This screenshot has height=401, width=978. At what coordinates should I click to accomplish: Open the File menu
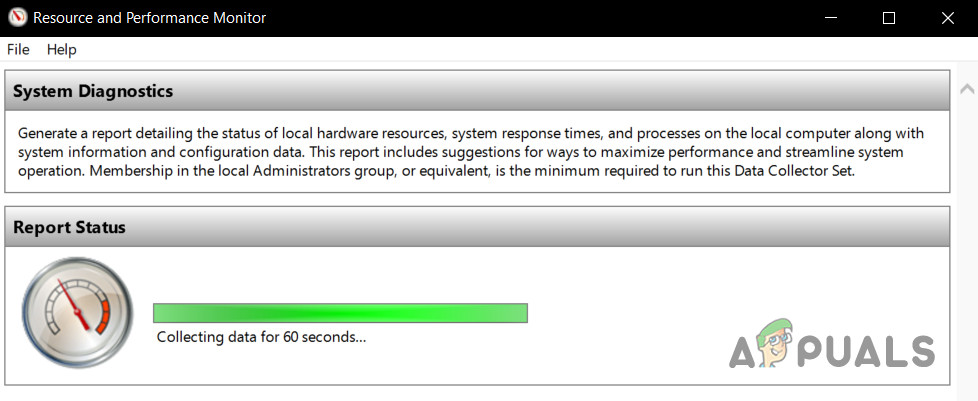[x=18, y=49]
